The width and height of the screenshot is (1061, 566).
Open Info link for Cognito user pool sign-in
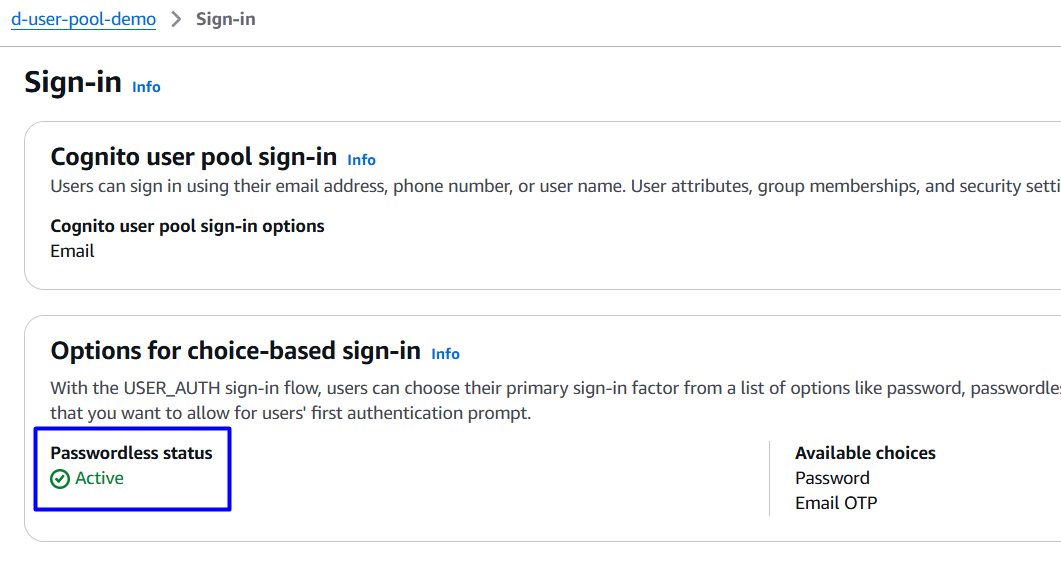click(x=361, y=160)
